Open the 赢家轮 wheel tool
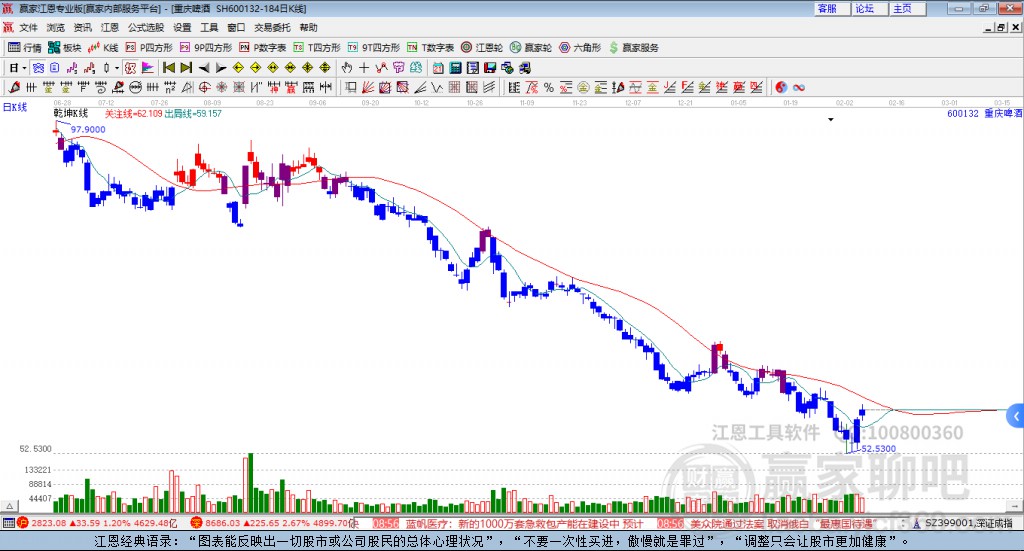This screenshot has height=551, width=1024. (x=531, y=48)
